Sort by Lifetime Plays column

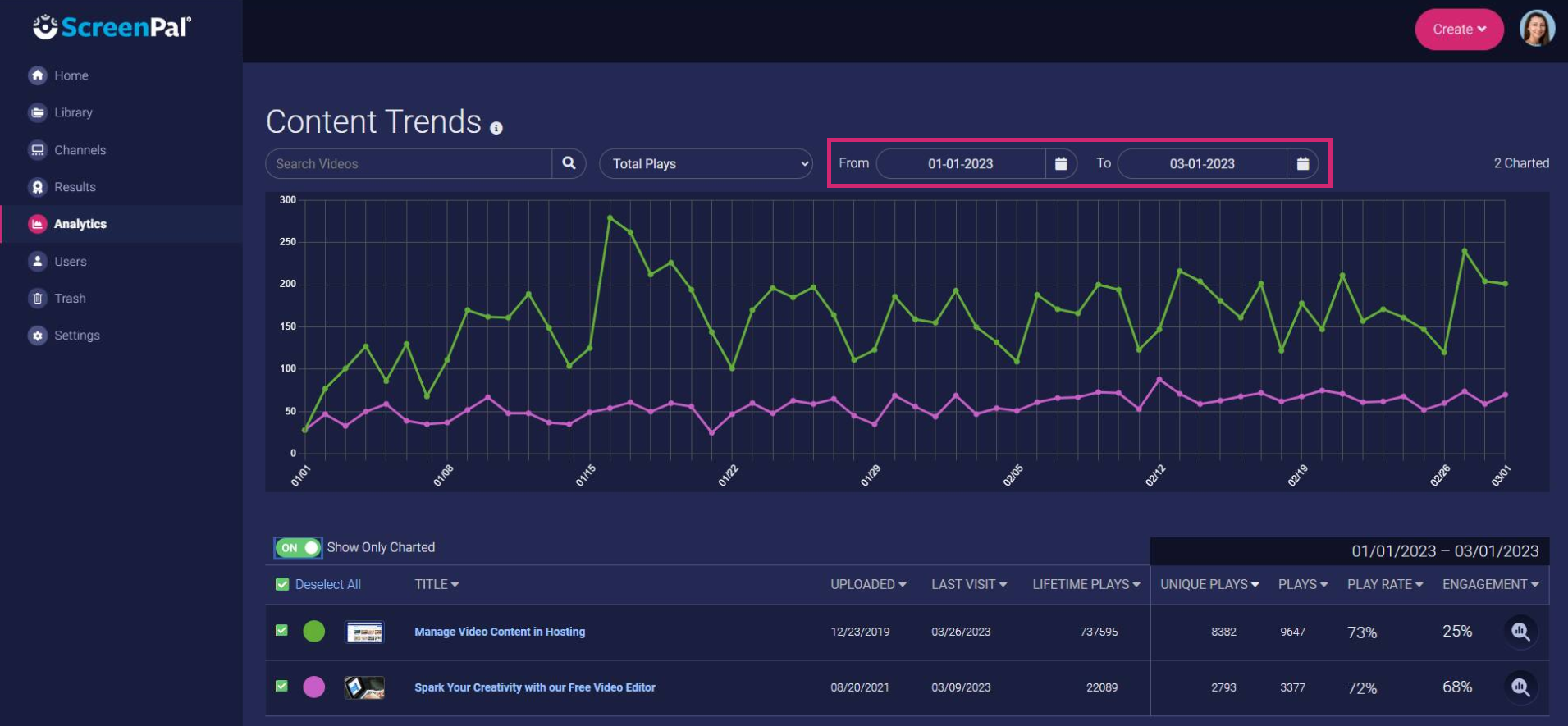point(1086,584)
